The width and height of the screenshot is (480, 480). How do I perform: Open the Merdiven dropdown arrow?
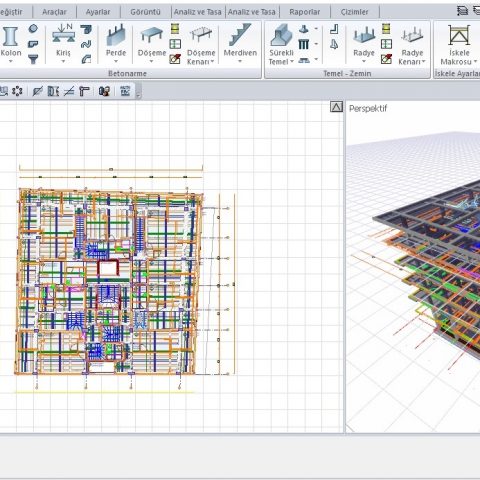point(240,61)
